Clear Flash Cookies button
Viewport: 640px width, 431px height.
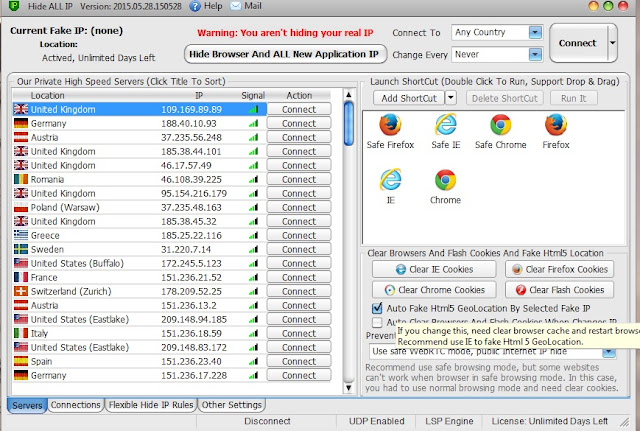point(559,290)
